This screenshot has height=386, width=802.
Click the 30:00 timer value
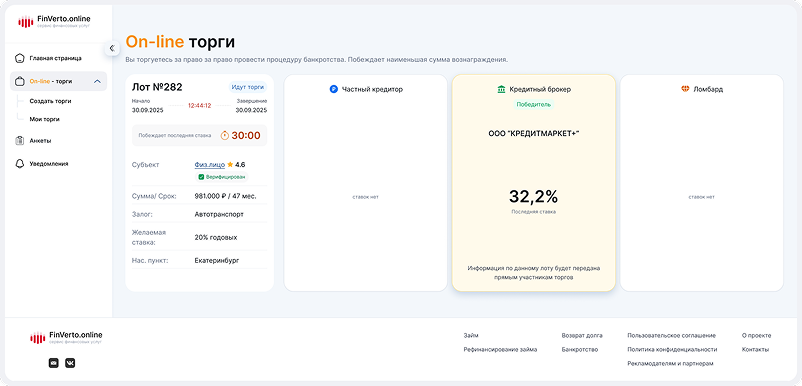point(246,135)
